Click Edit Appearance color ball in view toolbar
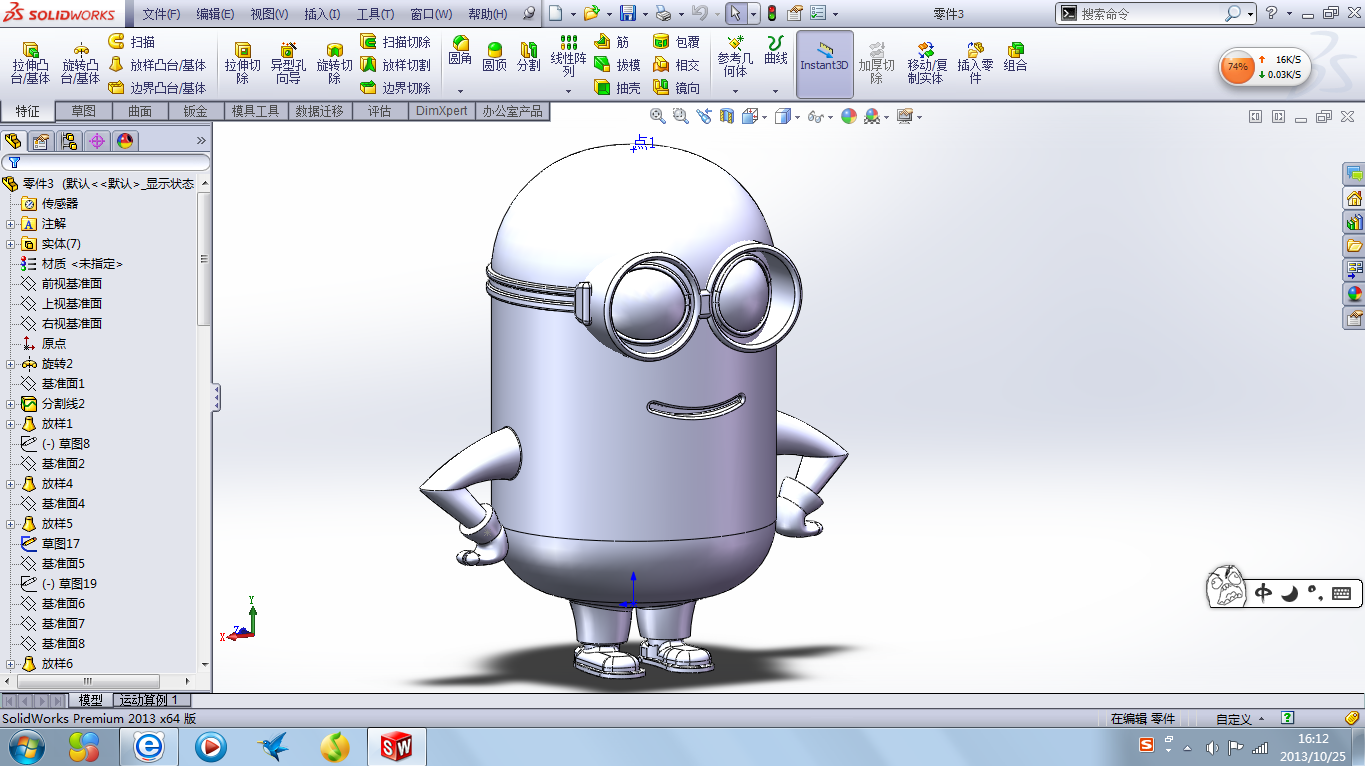The height and width of the screenshot is (766, 1365). 849,116
